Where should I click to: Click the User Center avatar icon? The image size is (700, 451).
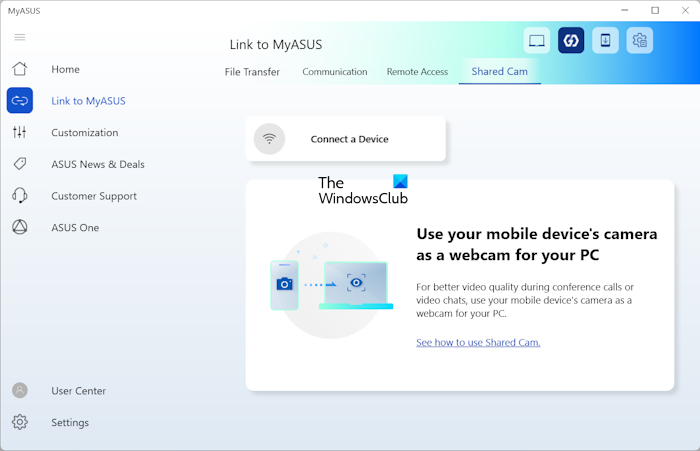point(20,391)
